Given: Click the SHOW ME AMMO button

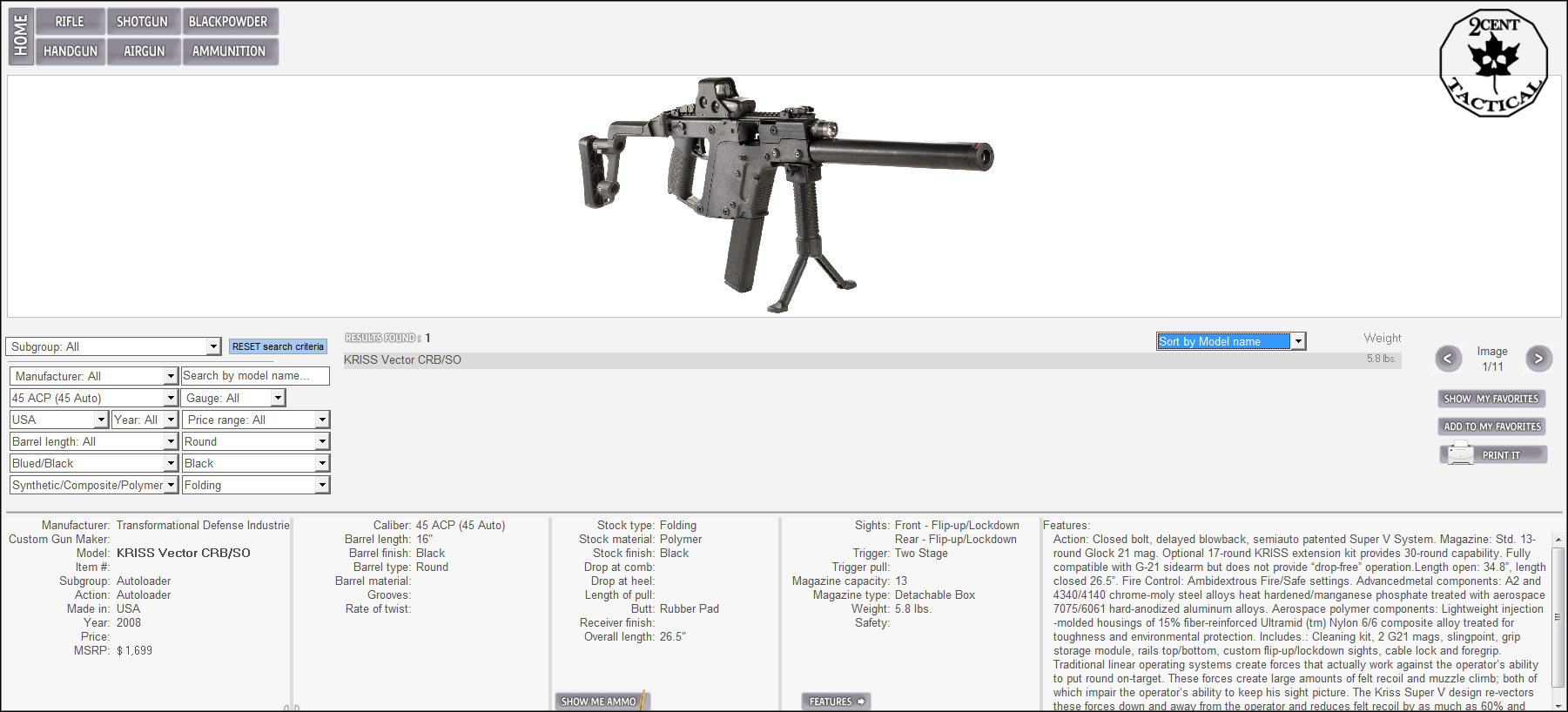Looking at the screenshot, I should click(x=602, y=702).
